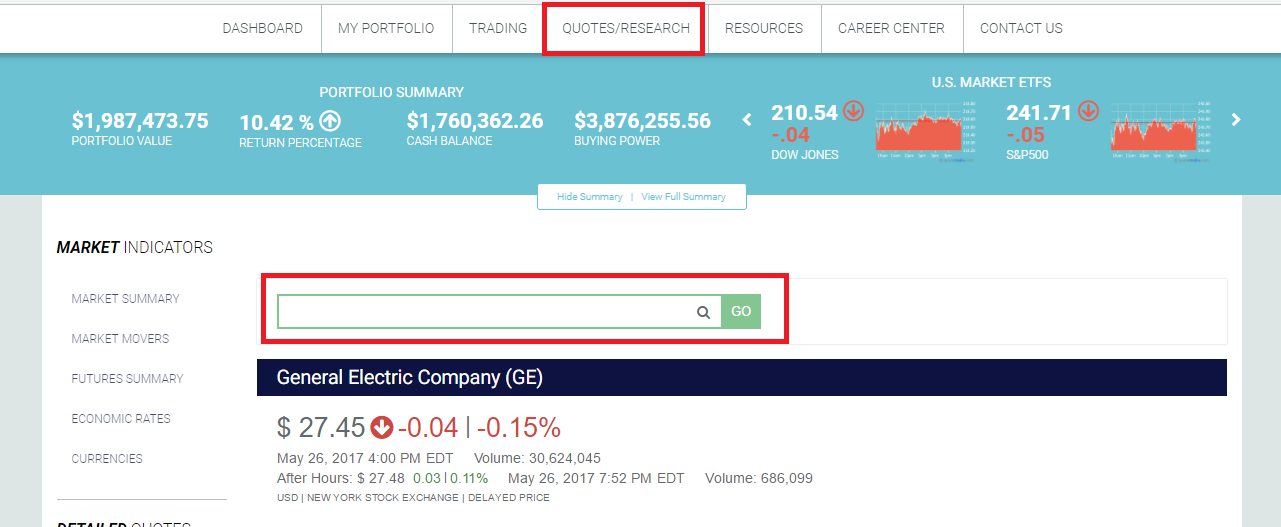Click the Portfolio Summary heading
The height and width of the screenshot is (527, 1281).
coord(392,92)
